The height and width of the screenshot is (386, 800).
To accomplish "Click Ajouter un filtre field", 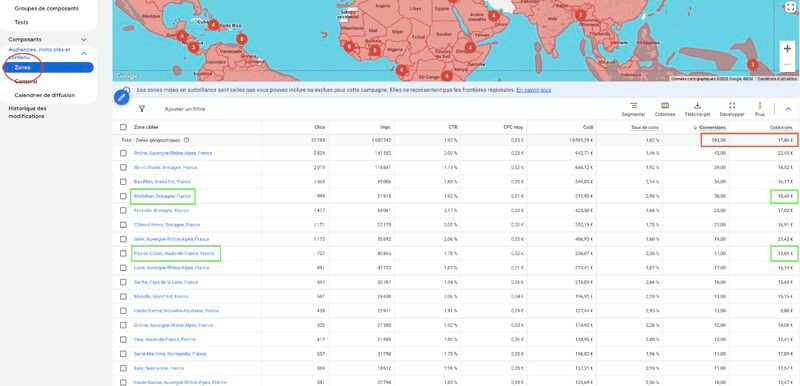I will pyautogui.click(x=185, y=109).
